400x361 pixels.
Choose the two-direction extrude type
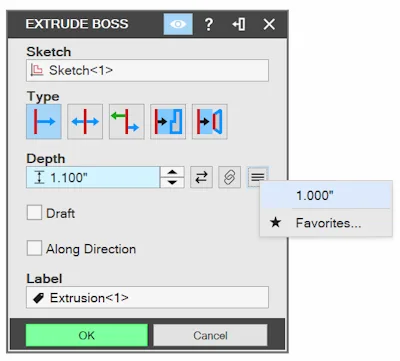point(127,122)
